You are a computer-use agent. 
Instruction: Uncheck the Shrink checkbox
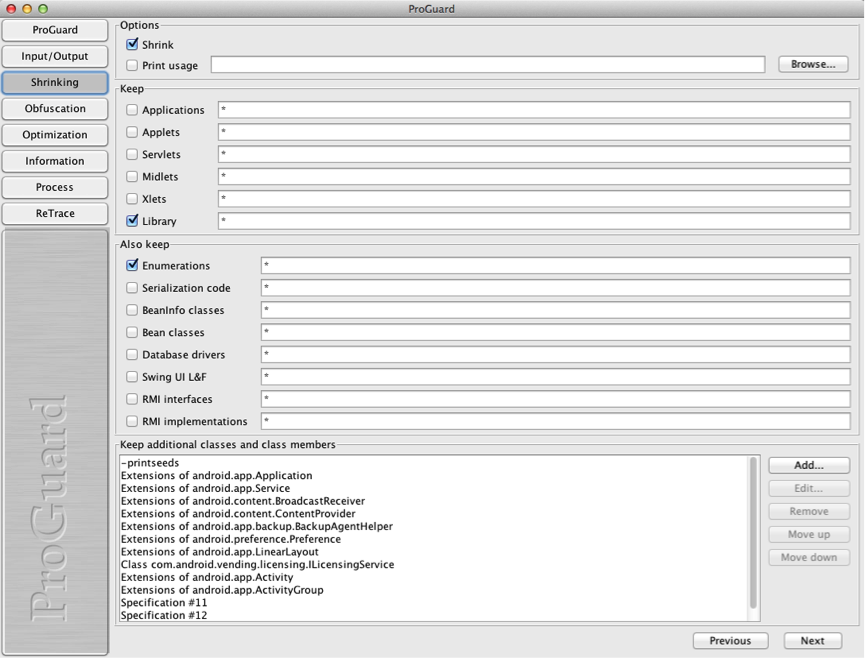(132, 44)
